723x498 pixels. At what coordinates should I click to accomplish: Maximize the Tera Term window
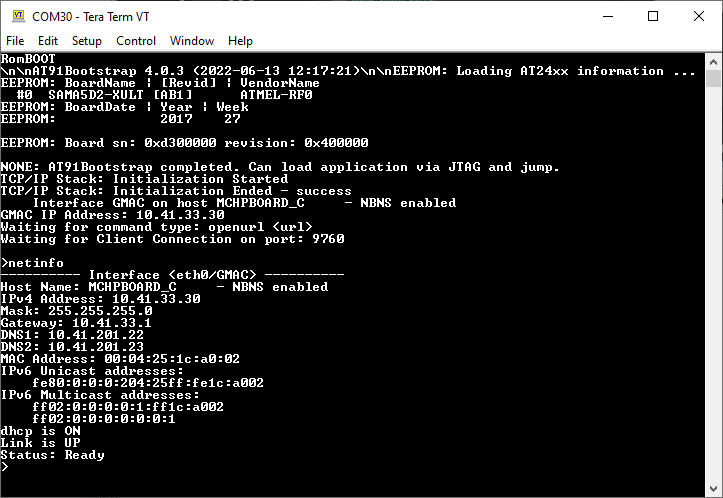coord(653,16)
